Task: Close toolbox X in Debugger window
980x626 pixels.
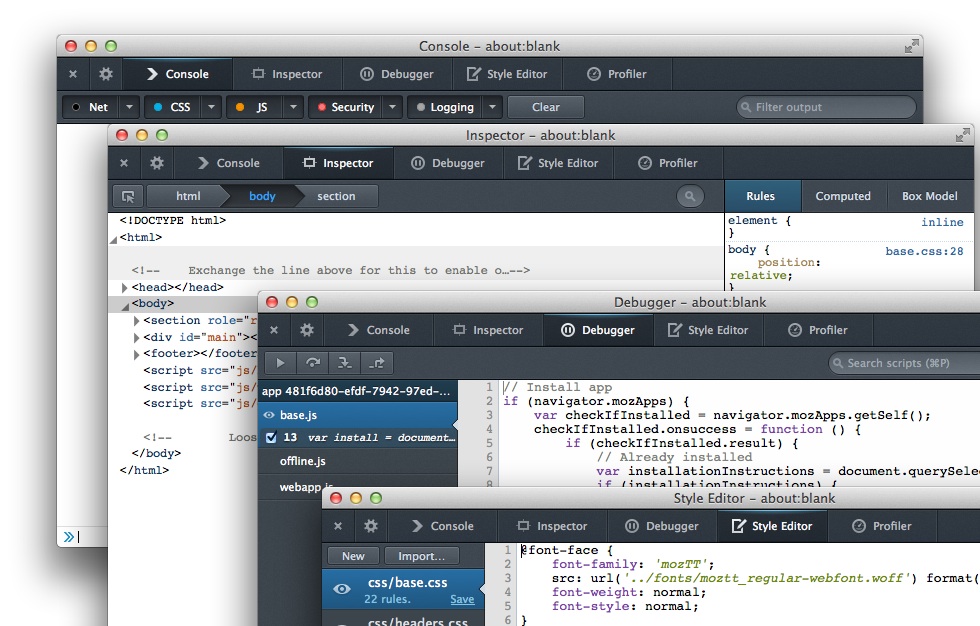Action: click(x=274, y=330)
